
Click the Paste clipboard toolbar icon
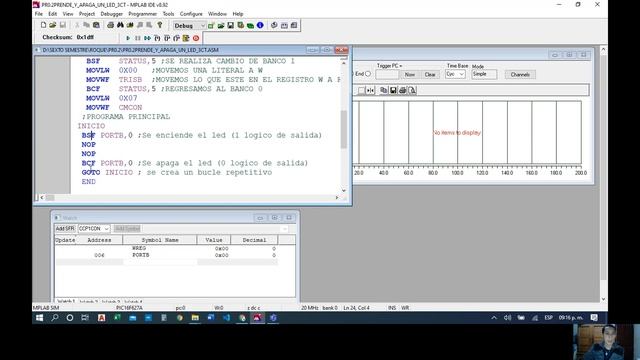tap(96, 25)
